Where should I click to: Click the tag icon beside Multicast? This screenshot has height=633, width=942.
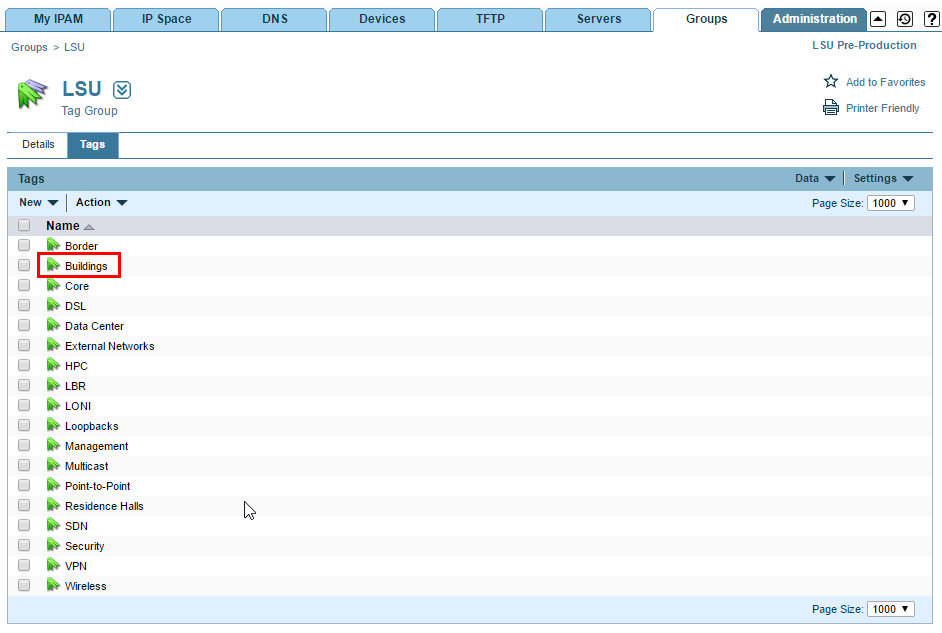point(53,465)
